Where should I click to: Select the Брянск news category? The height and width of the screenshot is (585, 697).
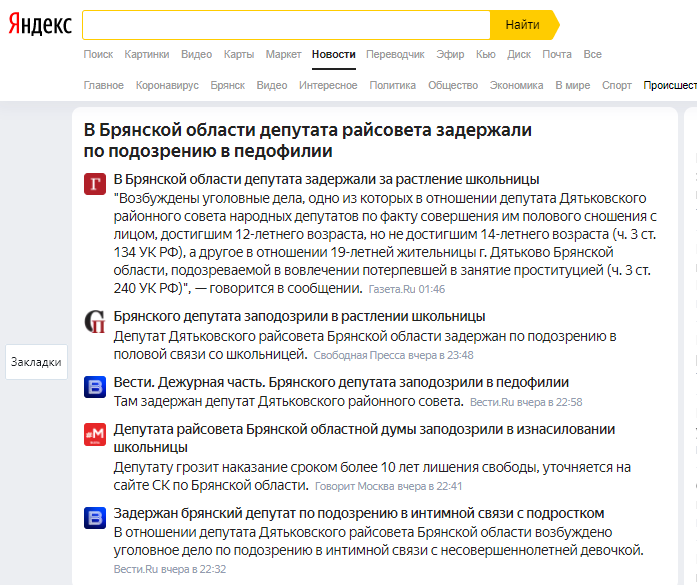coord(228,85)
